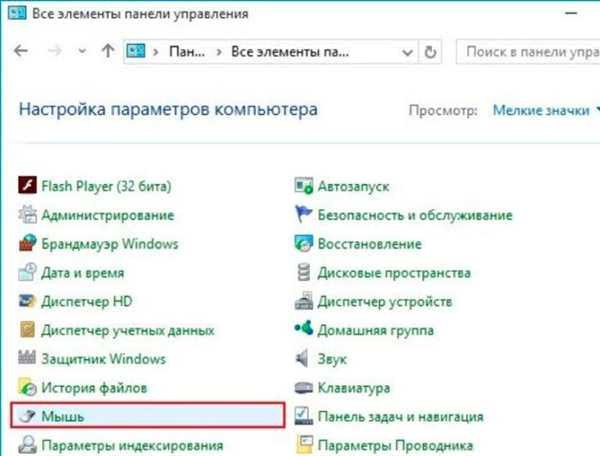Open Брандмауэр Windows link
The image size is (600, 456).
(x=110, y=244)
